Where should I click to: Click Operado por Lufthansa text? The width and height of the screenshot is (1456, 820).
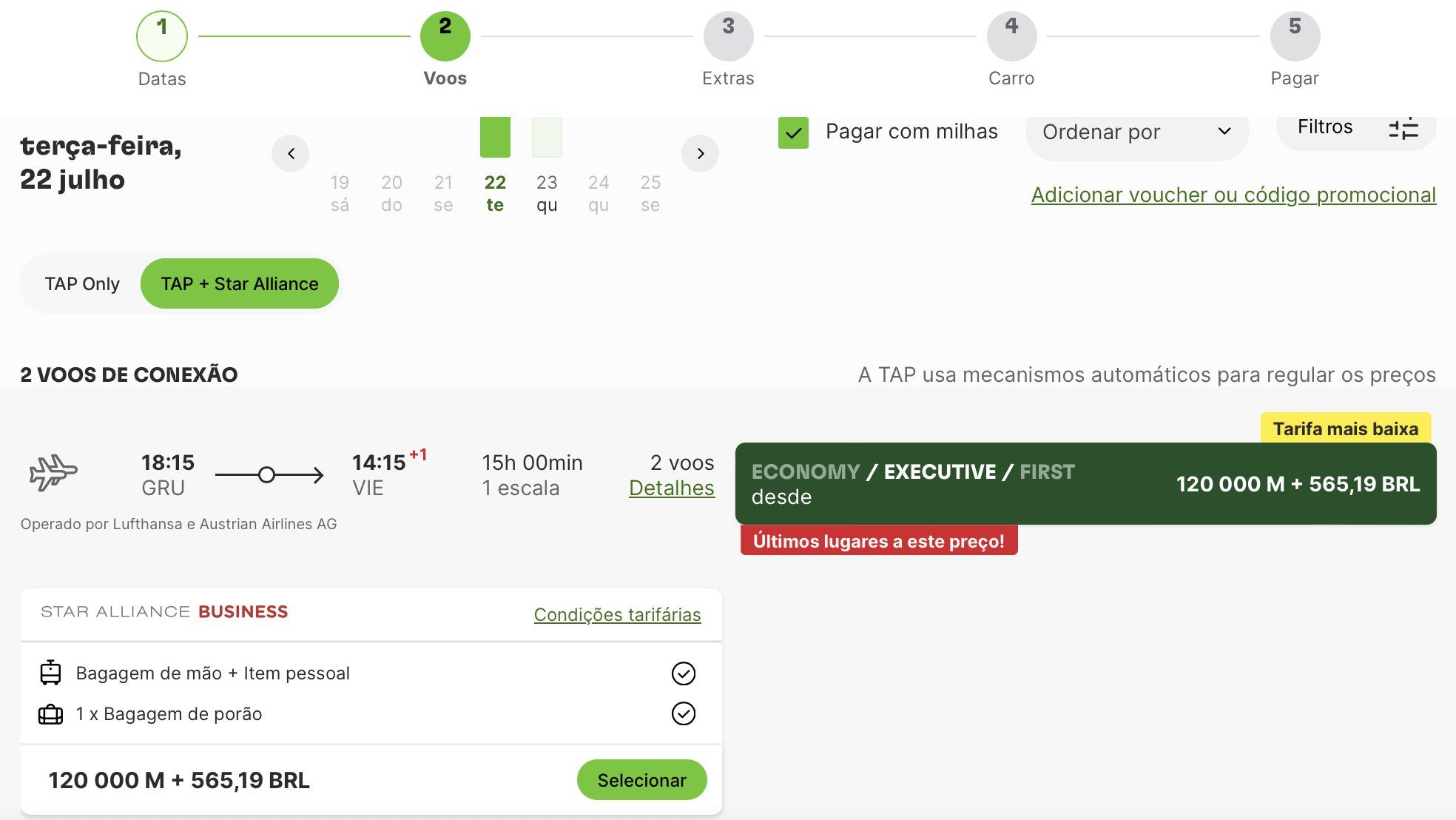pos(178,524)
